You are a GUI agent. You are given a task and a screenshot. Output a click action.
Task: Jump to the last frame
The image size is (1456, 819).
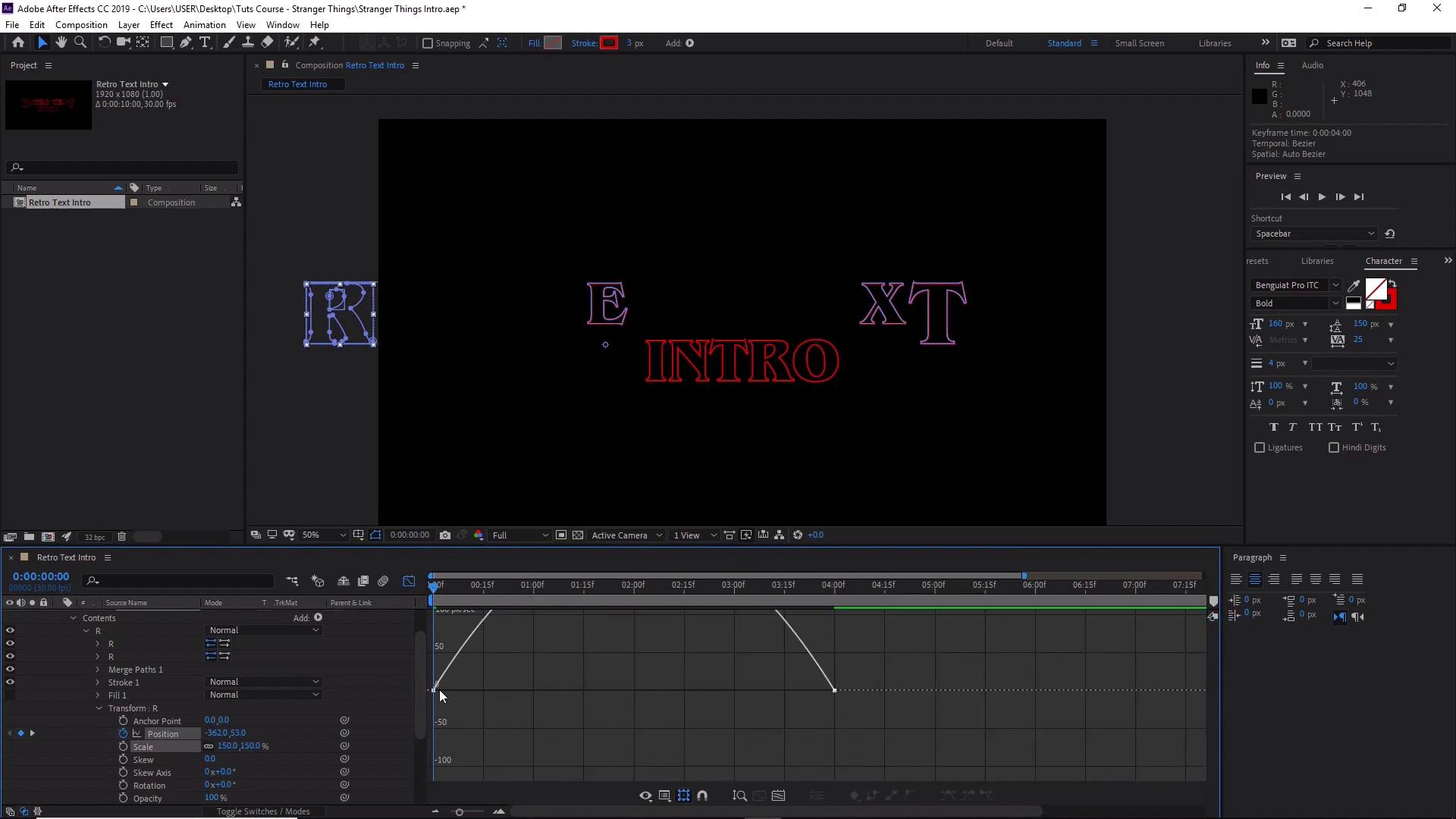click(1359, 197)
